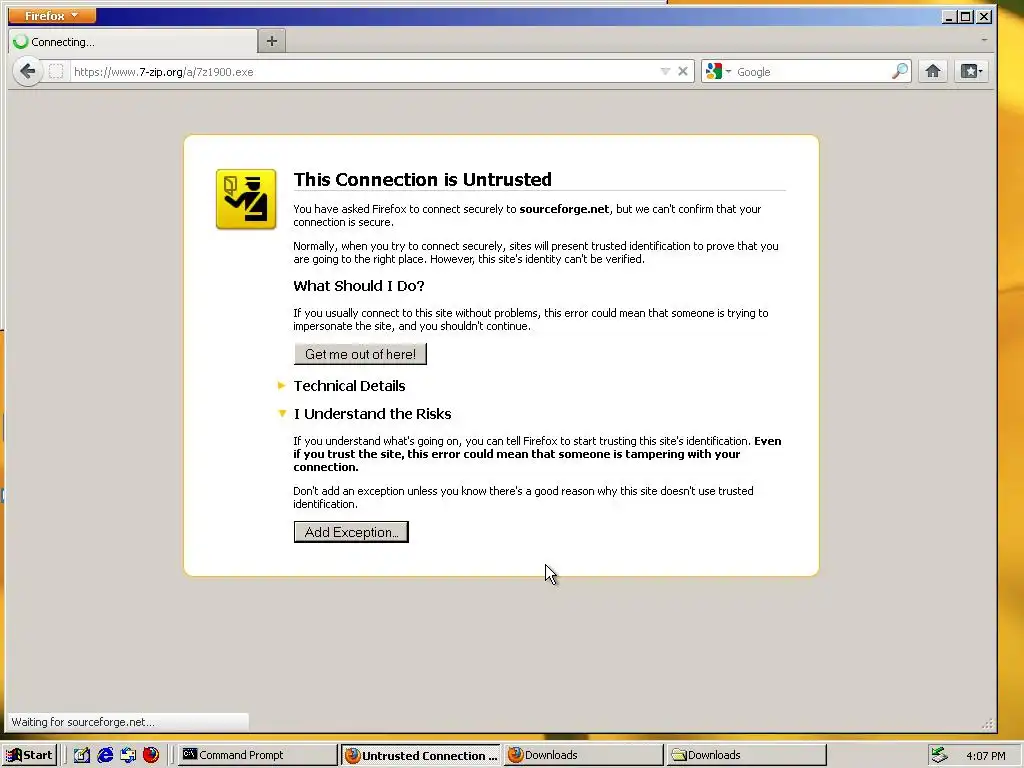This screenshot has width=1024, height=768.
Task: Stop loading with the X button
Action: click(x=682, y=71)
